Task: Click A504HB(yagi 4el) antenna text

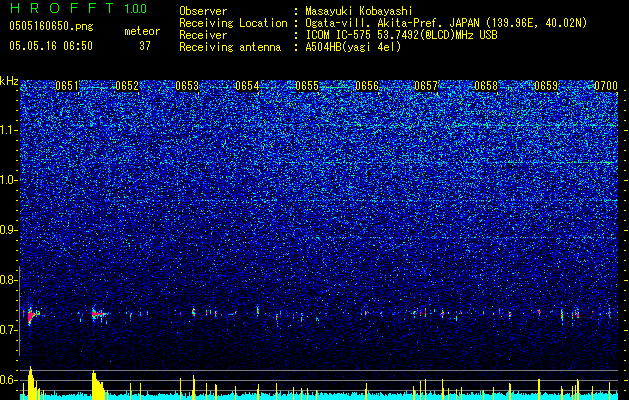Action: pyautogui.click(x=353, y=47)
